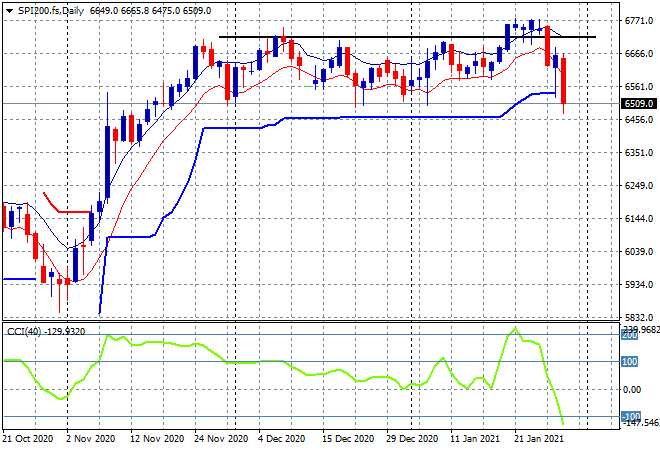The image size is (660, 450).
Task: Click the CCI 100 level label
Action: [x=630, y=362]
